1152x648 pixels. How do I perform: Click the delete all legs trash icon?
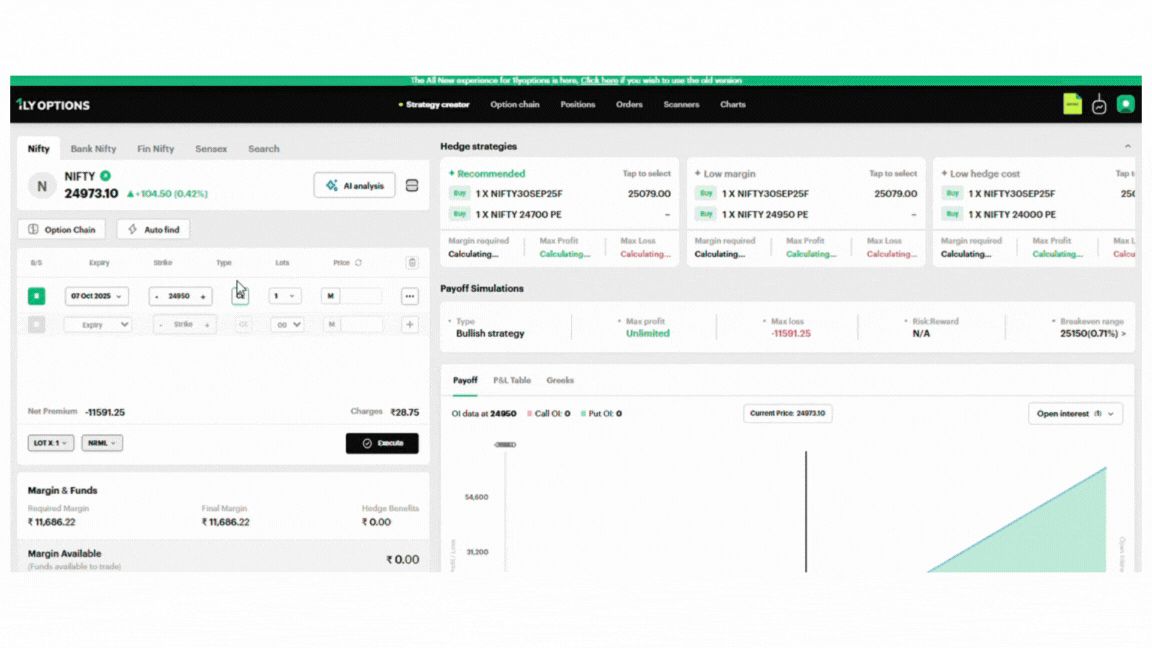point(411,263)
